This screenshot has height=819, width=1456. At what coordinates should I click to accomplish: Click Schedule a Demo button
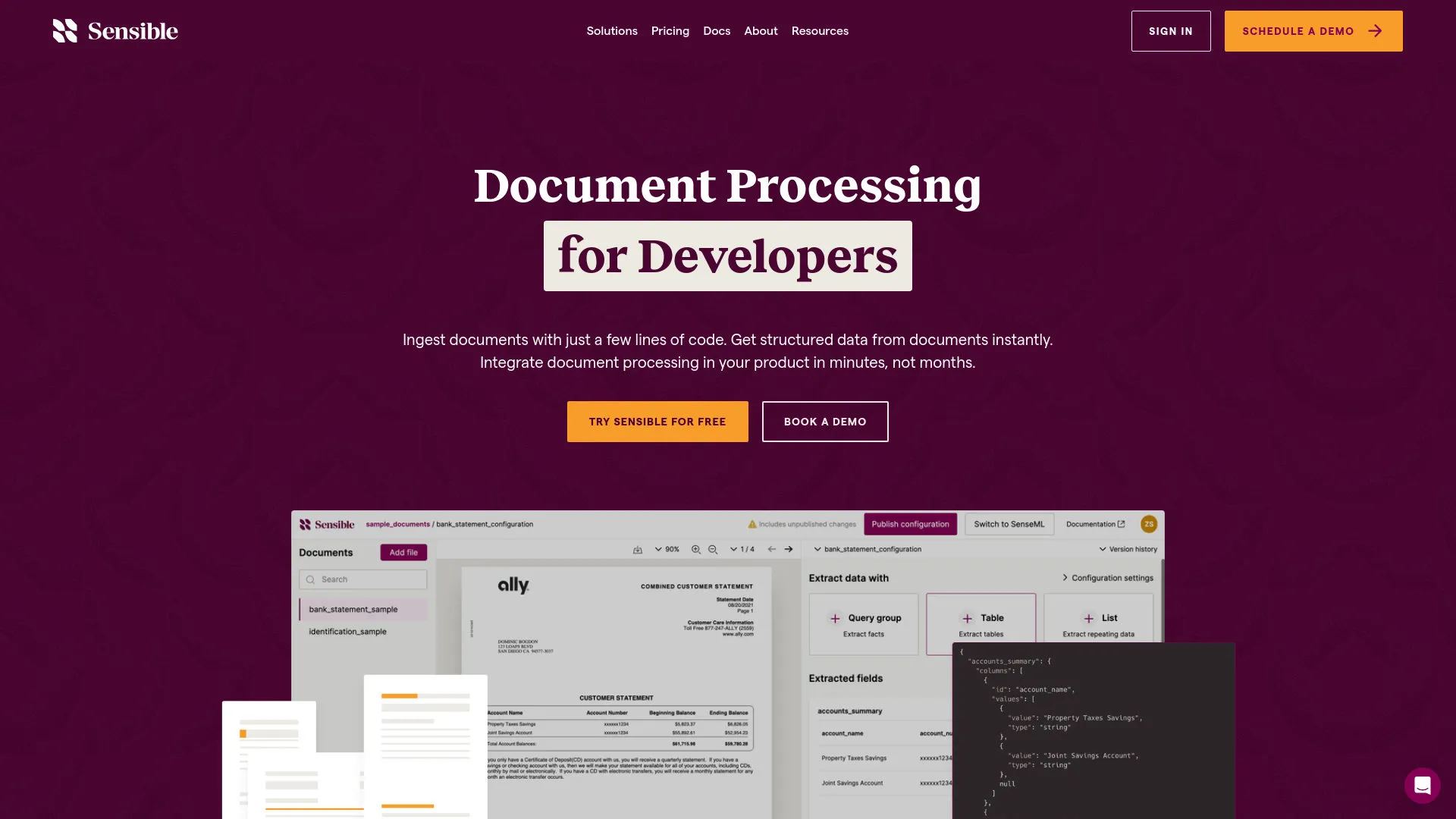1313,31
